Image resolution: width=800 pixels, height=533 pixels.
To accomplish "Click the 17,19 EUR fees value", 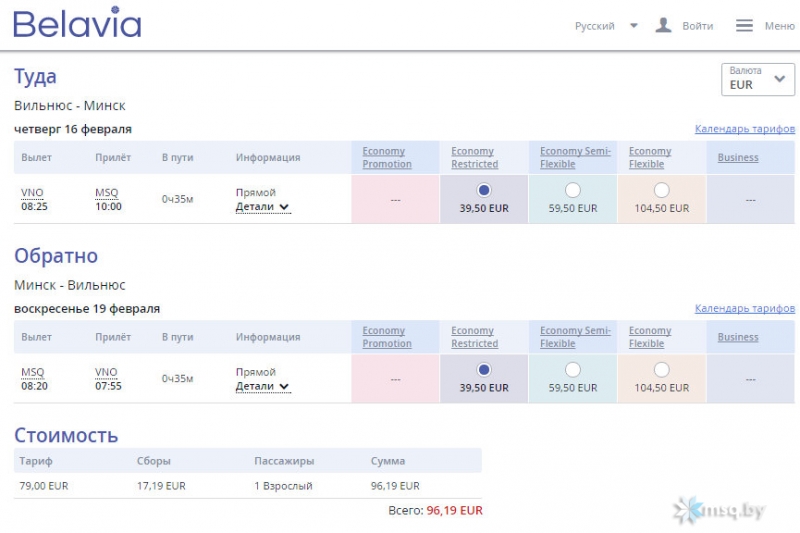I will point(161,486).
